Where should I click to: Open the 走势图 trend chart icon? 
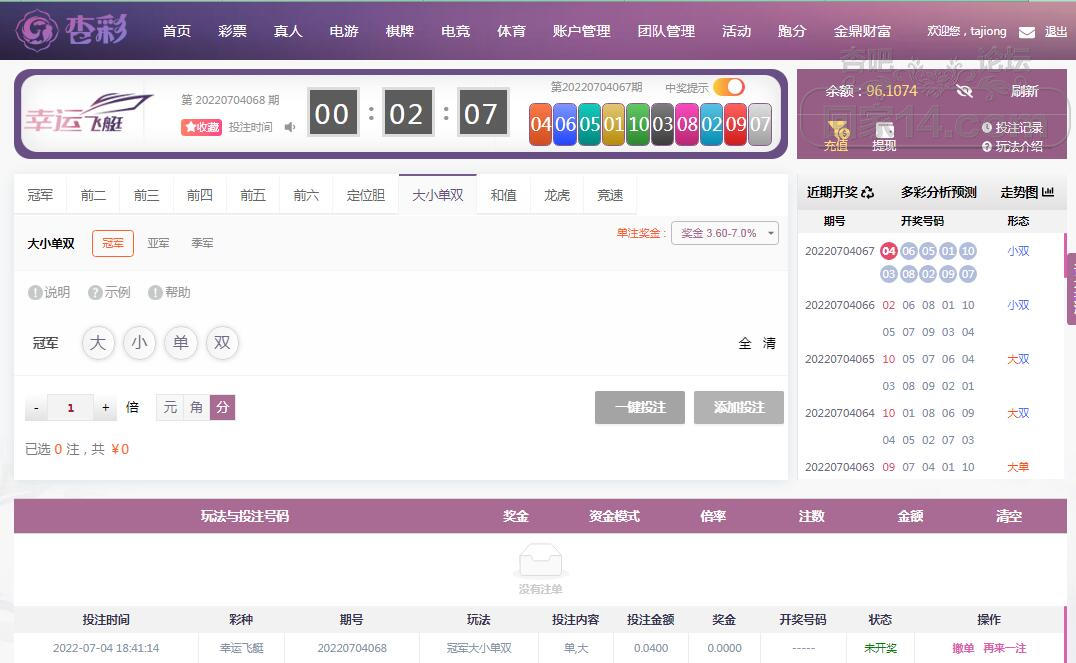[x=1048, y=192]
